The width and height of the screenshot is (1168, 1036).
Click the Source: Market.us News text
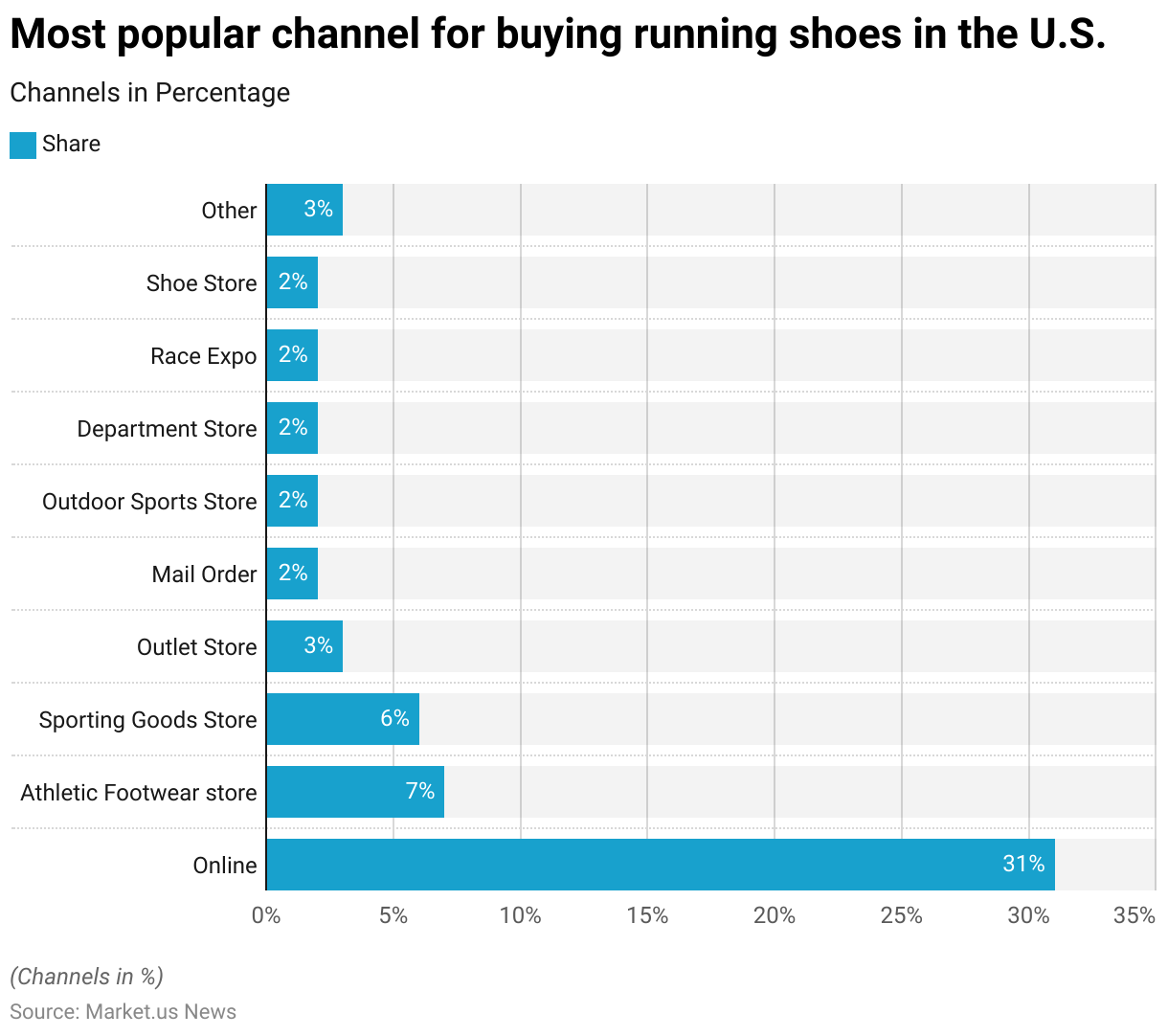(123, 1012)
